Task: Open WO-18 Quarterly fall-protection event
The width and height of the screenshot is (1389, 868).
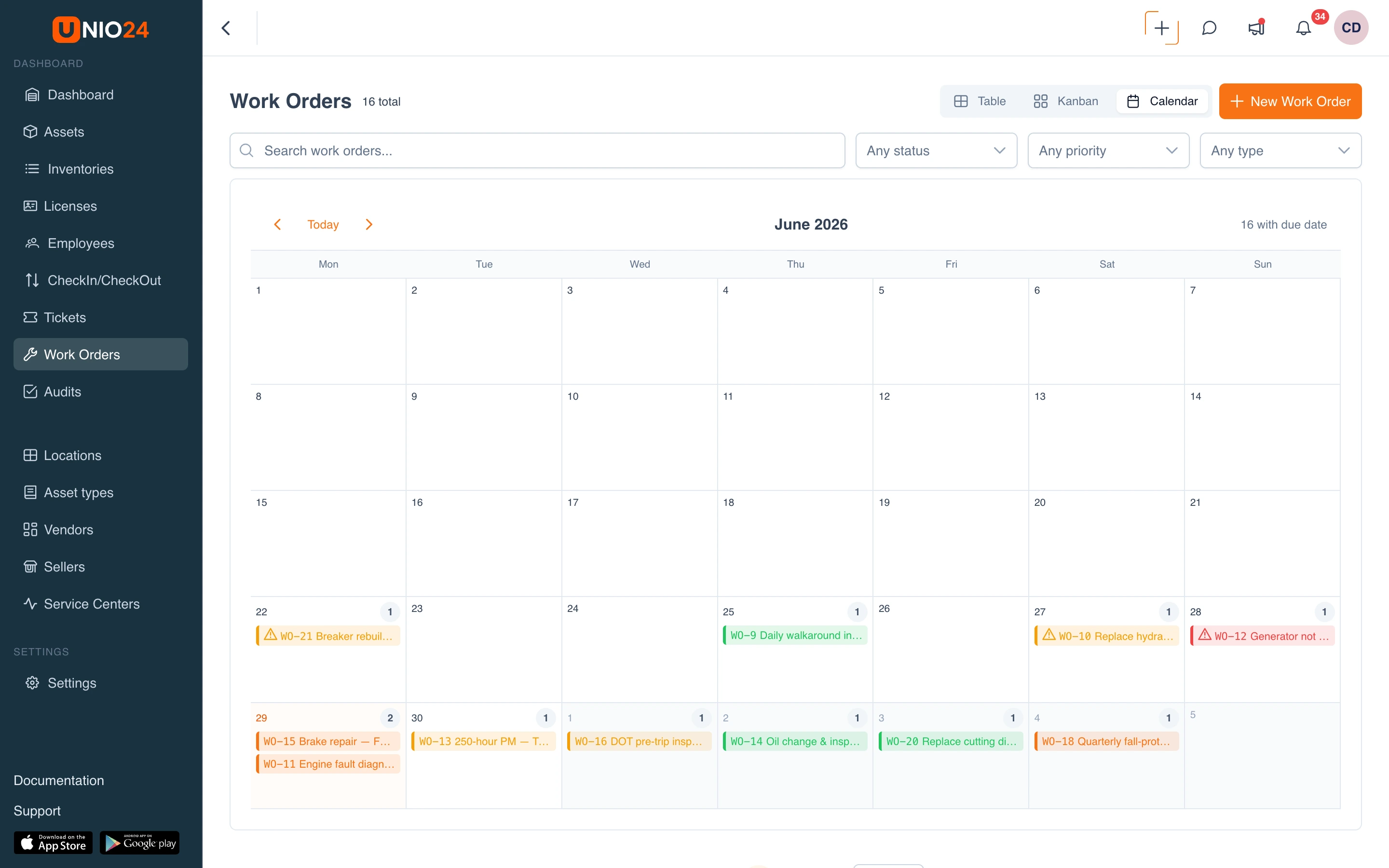Action: coord(1106,741)
